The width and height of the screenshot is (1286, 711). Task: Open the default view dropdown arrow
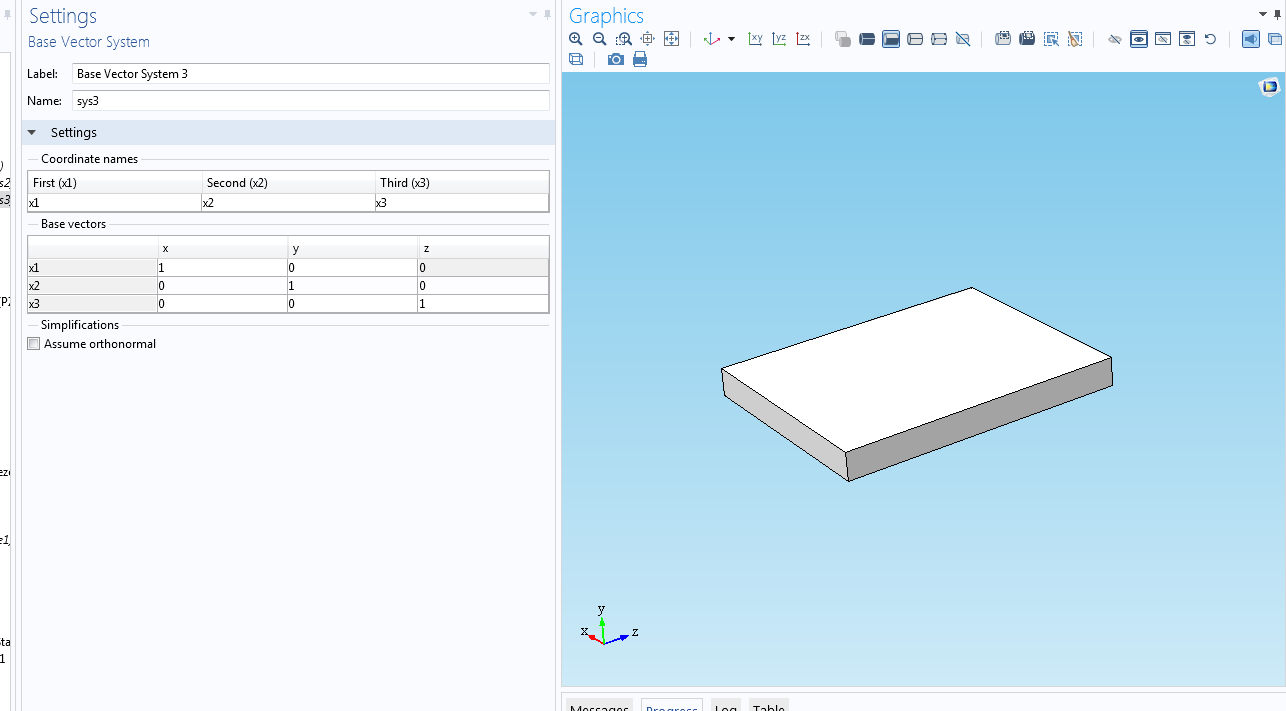pos(731,39)
